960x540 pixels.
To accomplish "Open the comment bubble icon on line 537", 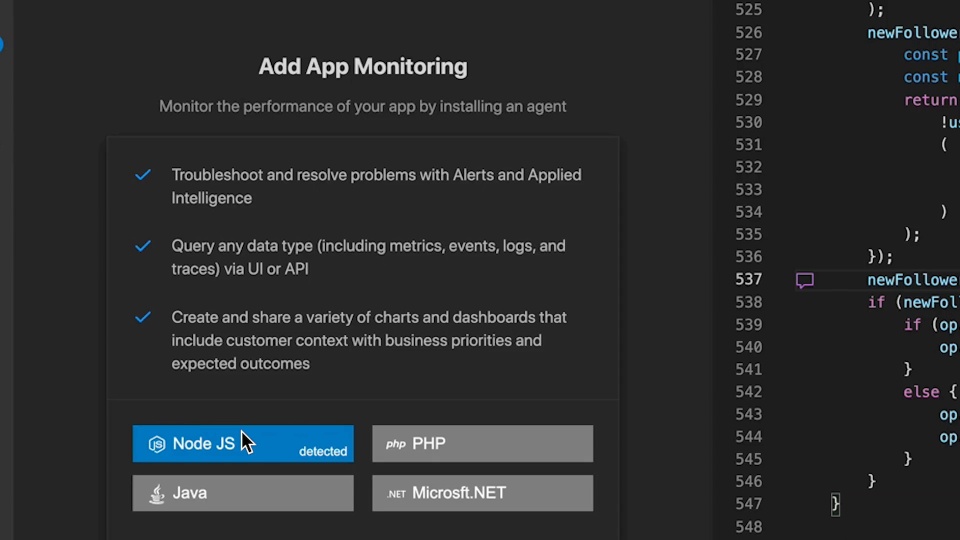I will [x=804, y=280].
